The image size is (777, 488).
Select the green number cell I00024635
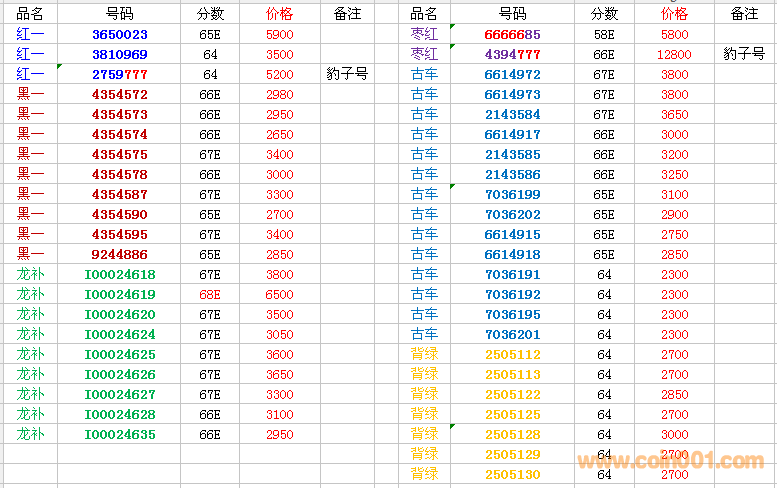(x=119, y=434)
